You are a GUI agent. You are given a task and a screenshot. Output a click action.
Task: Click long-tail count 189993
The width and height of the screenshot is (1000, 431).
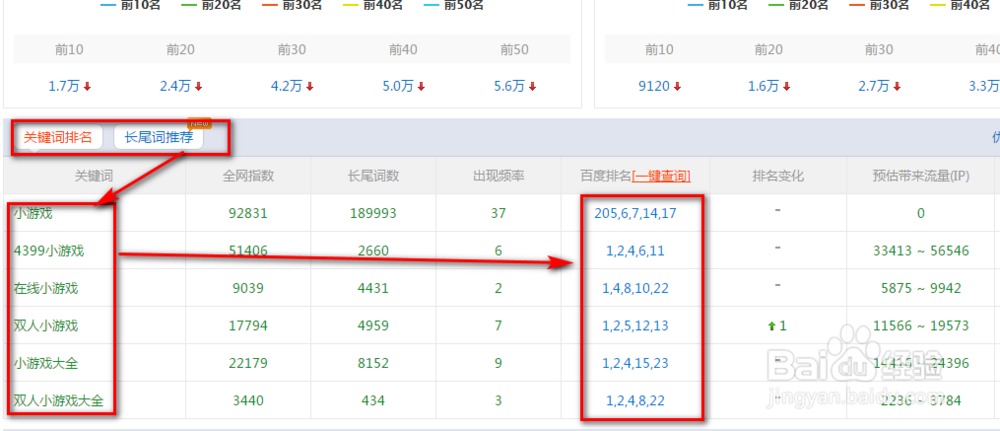[373, 214]
